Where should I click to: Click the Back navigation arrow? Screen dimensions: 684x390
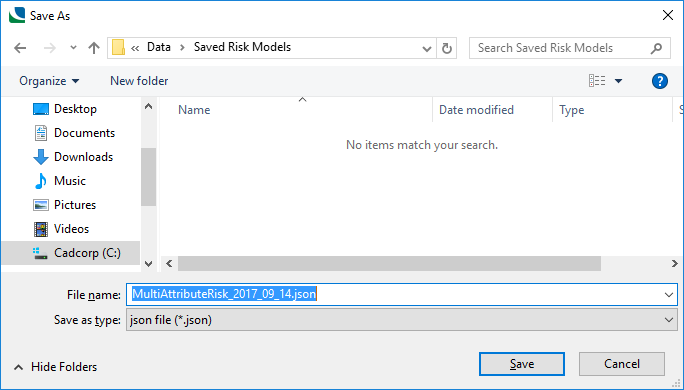point(20,48)
